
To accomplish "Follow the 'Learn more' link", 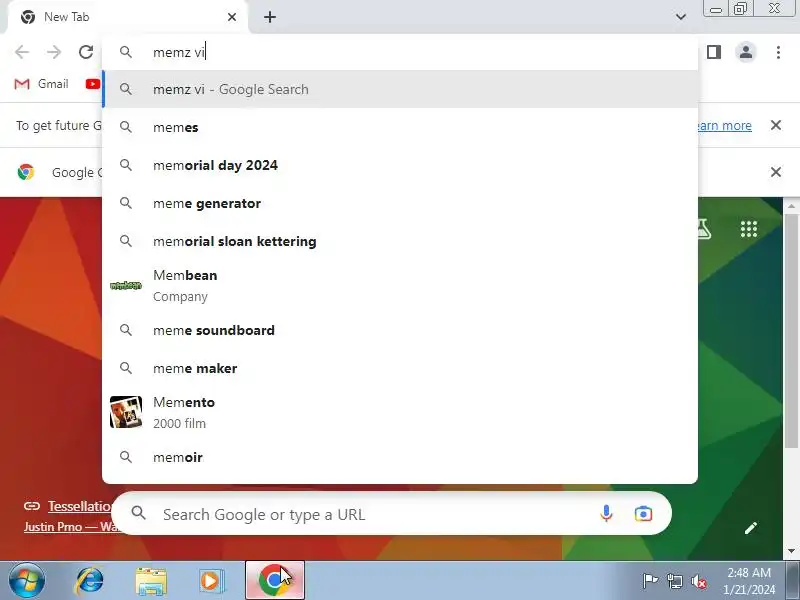I will point(725,126).
